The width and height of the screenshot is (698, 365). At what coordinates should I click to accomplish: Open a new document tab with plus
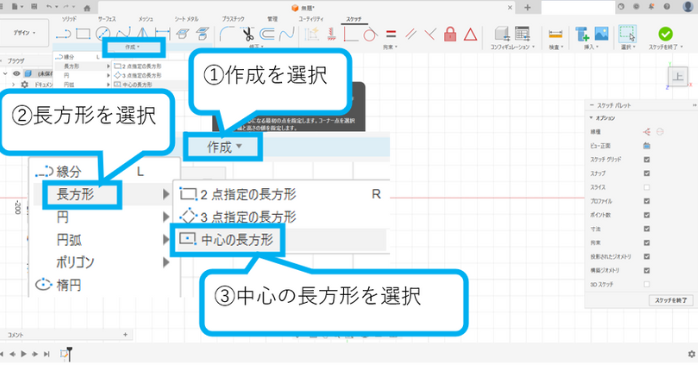click(527, 8)
